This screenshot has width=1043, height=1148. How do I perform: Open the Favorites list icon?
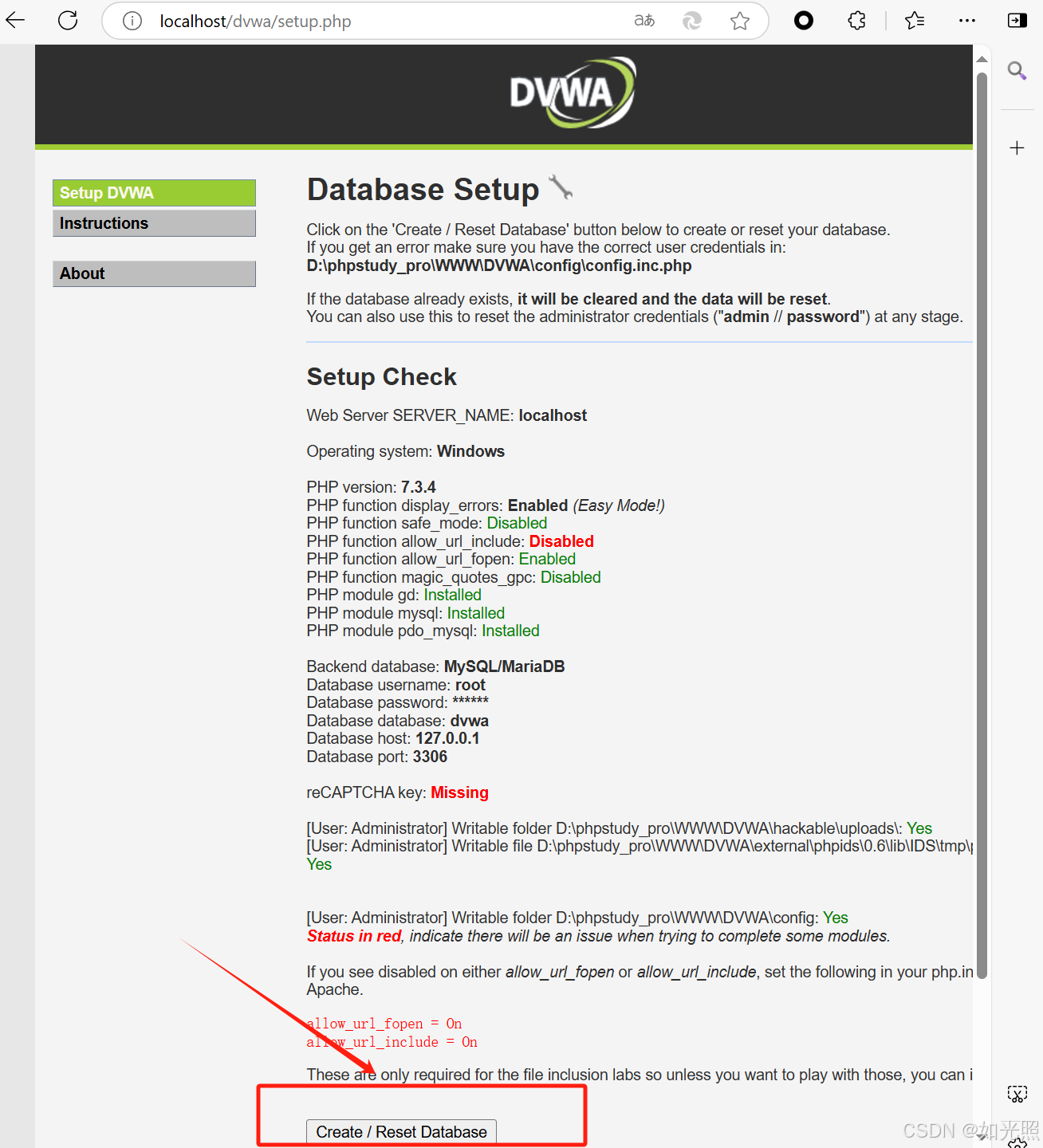915,21
